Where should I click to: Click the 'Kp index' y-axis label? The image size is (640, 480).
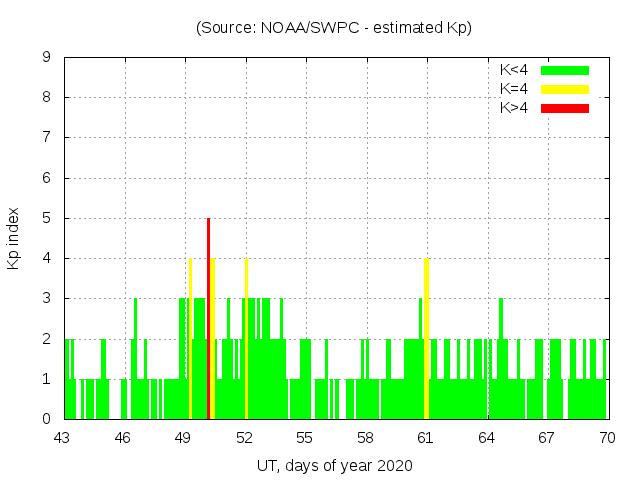(14, 238)
